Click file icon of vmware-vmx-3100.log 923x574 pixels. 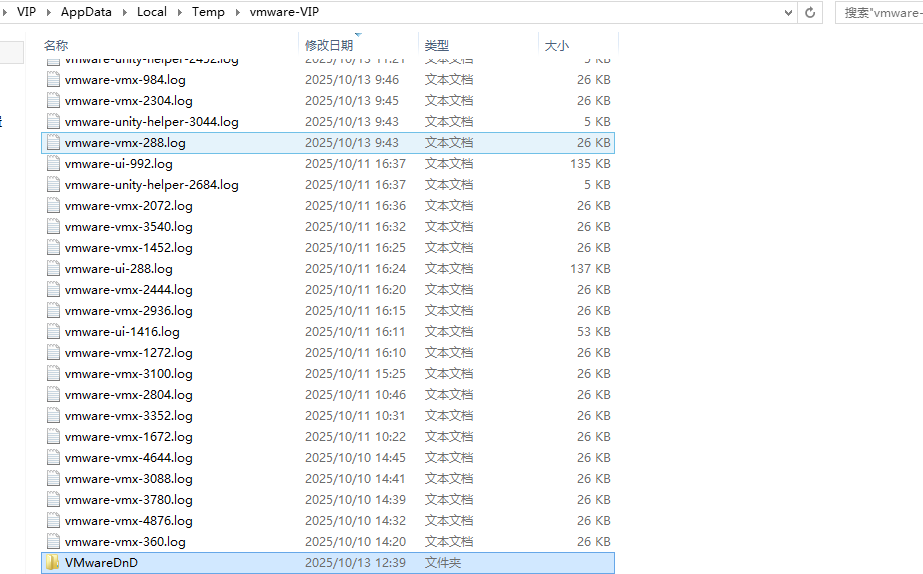(x=53, y=374)
